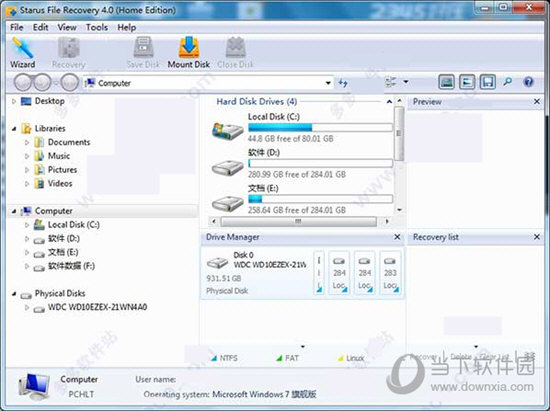Select Pictures in the Libraries tree
The image size is (550, 411).
click(x=62, y=170)
